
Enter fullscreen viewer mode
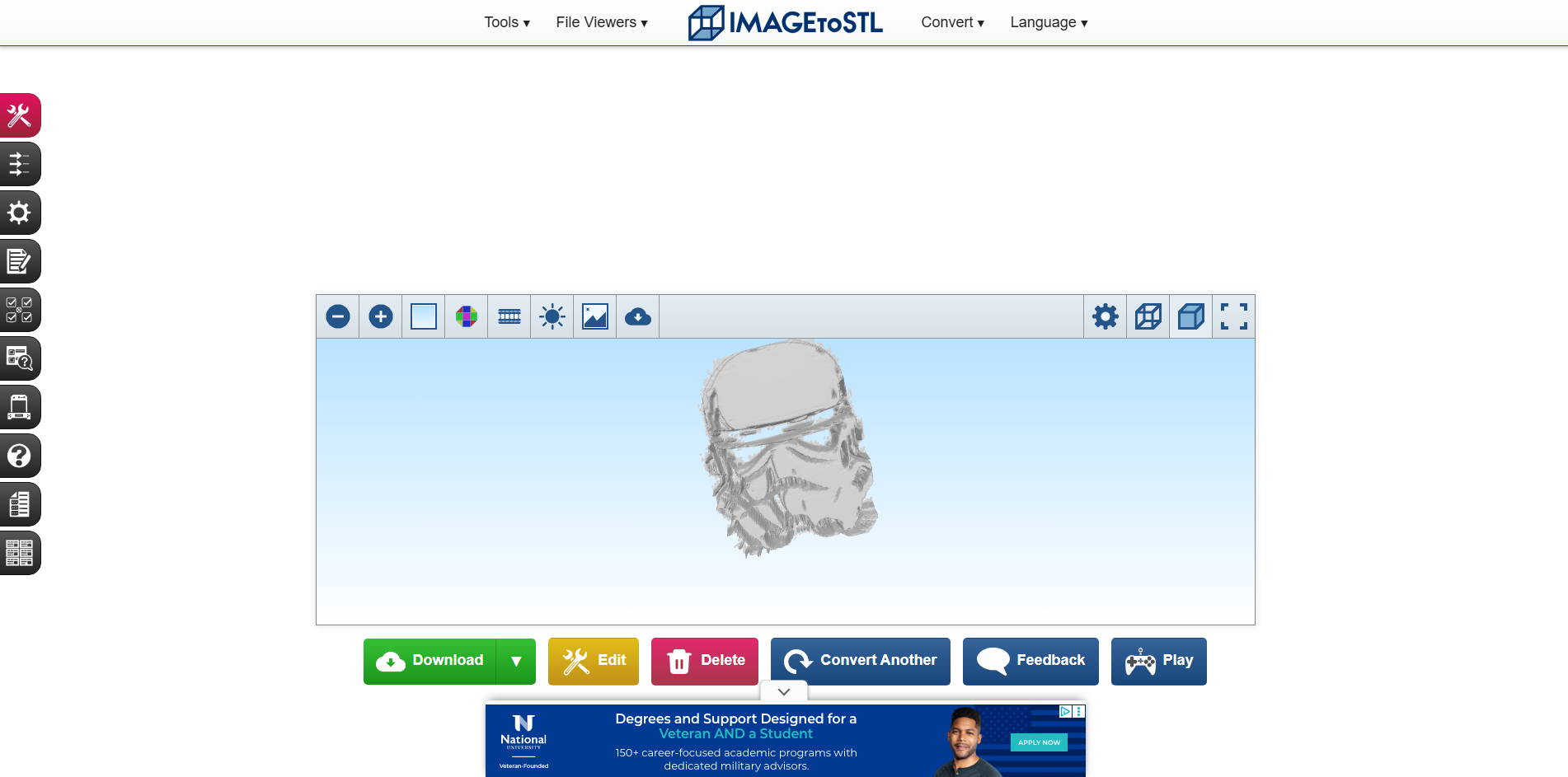(x=1234, y=316)
